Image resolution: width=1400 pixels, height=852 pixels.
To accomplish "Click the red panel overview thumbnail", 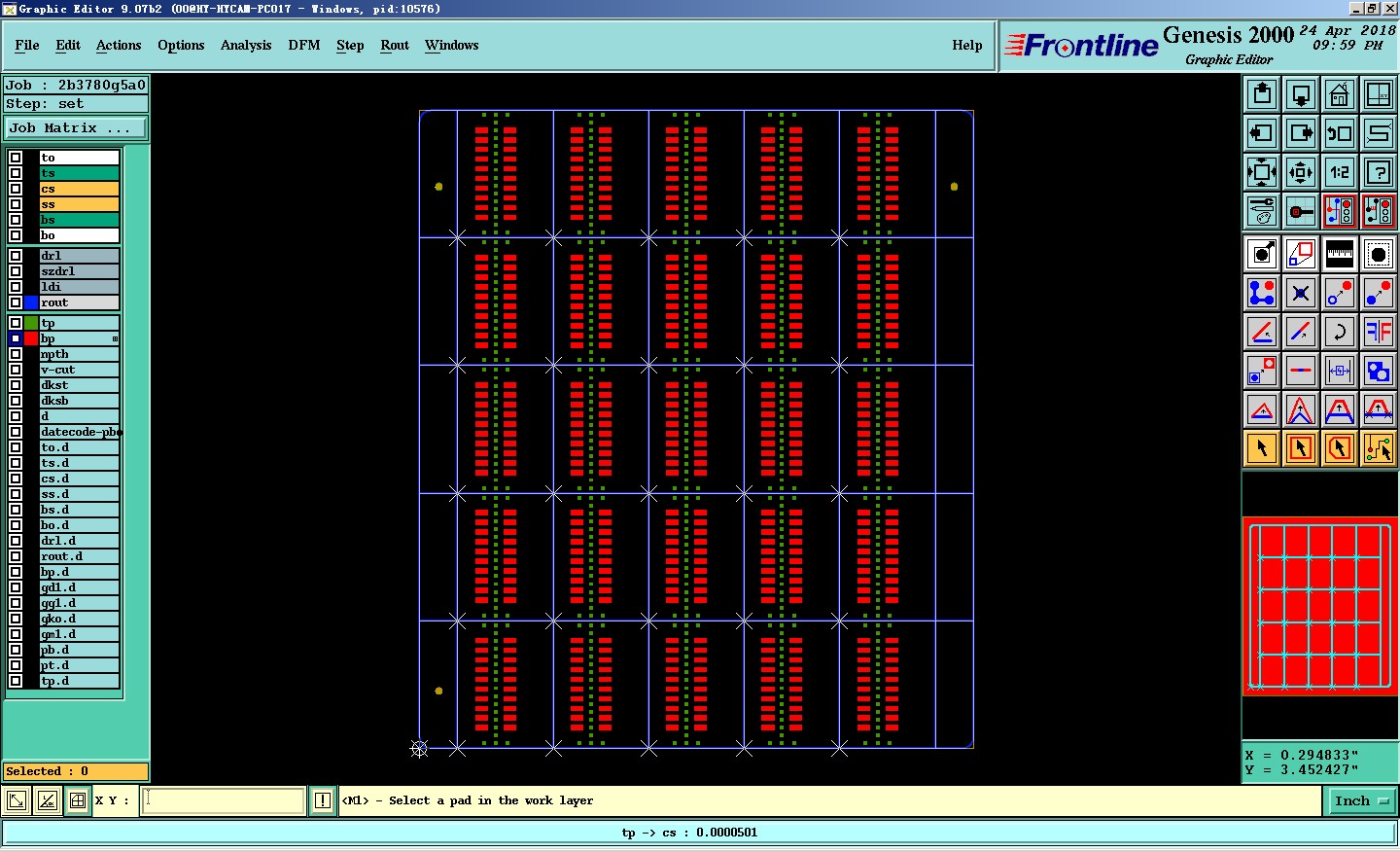I will tap(1319, 606).
